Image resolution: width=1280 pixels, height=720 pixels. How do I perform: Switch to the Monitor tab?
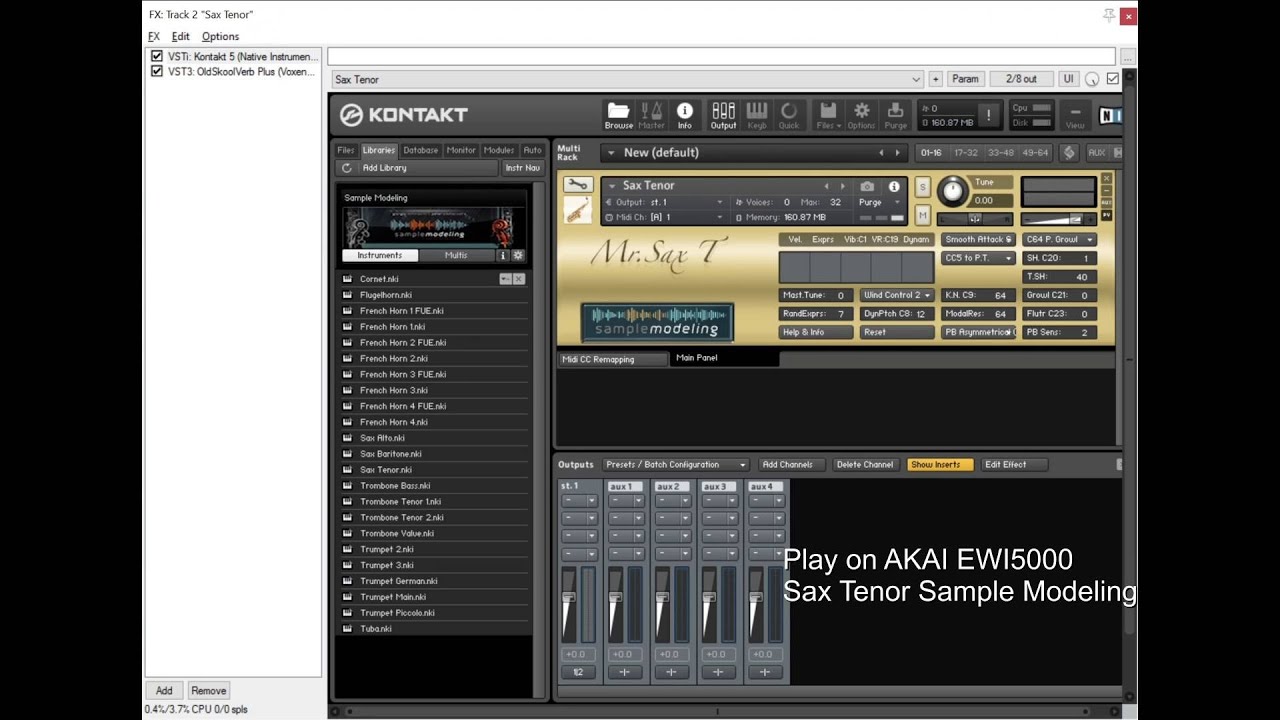click(461, 150)
